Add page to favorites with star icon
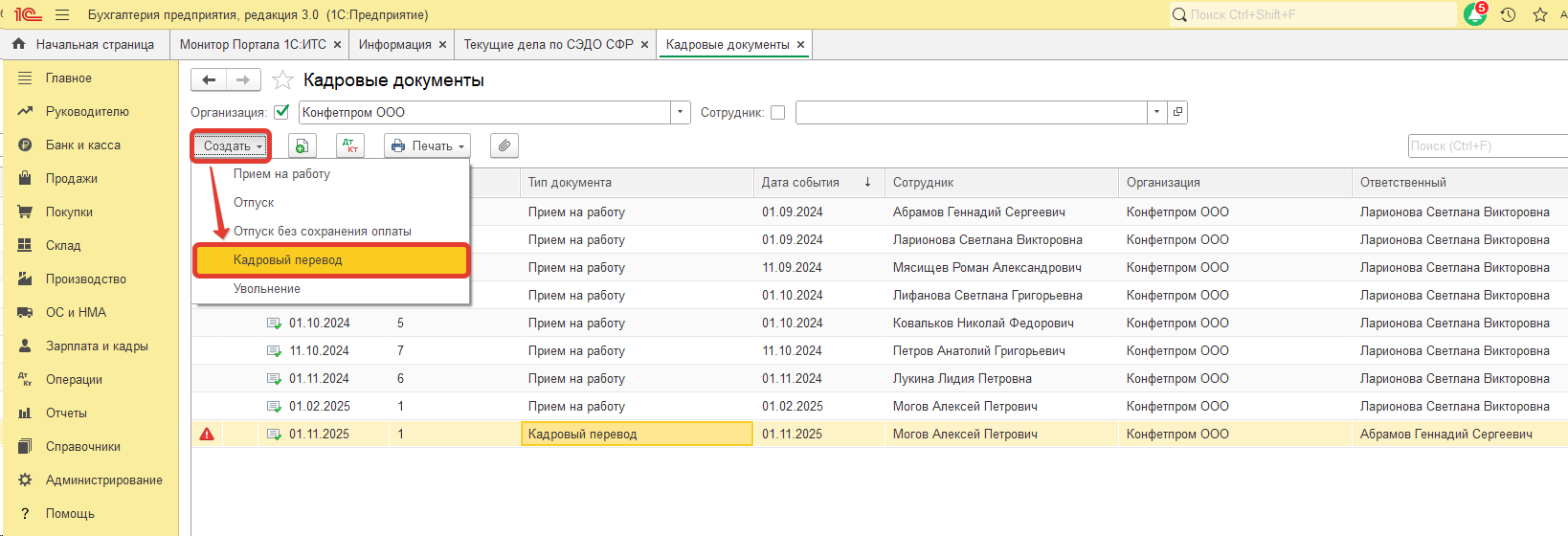This screenshot has width=1568, height=536. point(282,80)
